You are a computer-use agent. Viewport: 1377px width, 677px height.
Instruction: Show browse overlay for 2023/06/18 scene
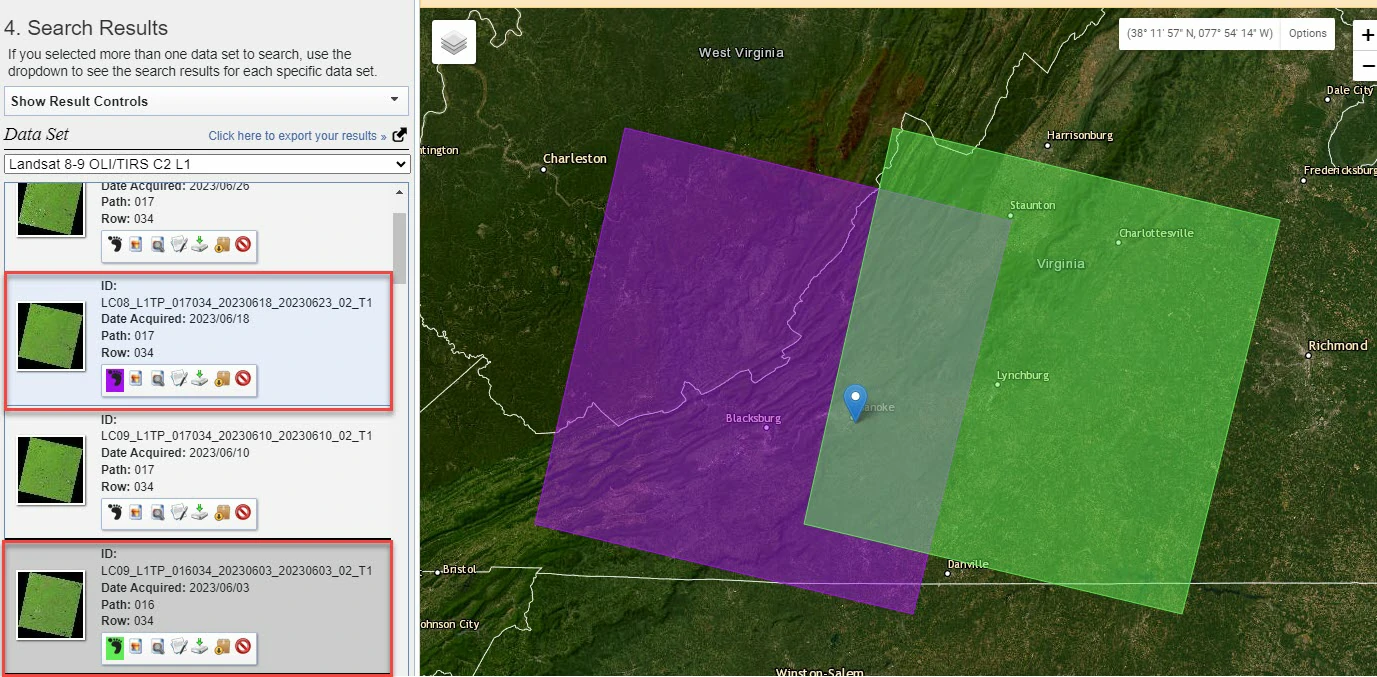[136, 379]
